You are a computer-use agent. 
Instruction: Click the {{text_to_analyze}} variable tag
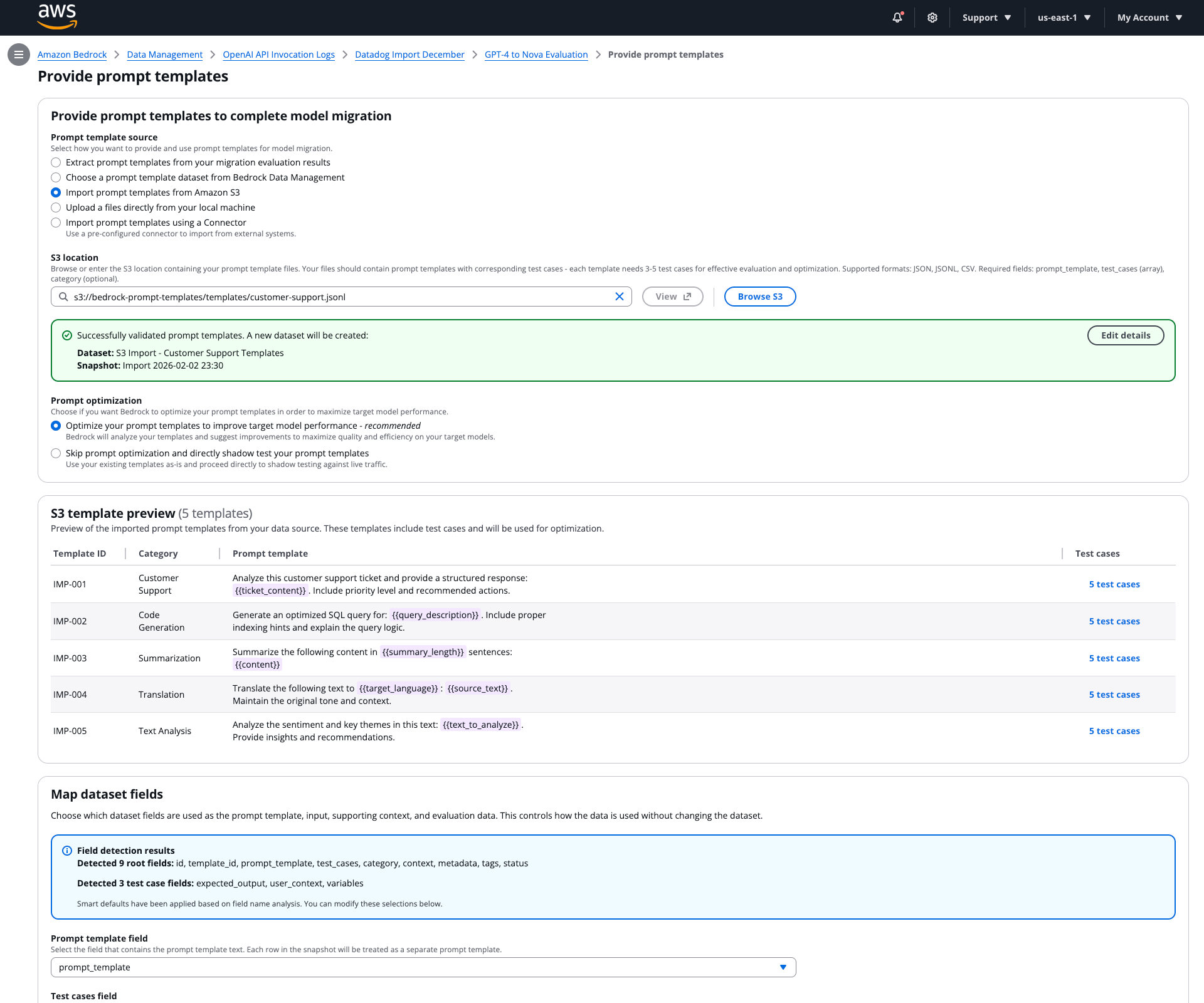(480, 725)
